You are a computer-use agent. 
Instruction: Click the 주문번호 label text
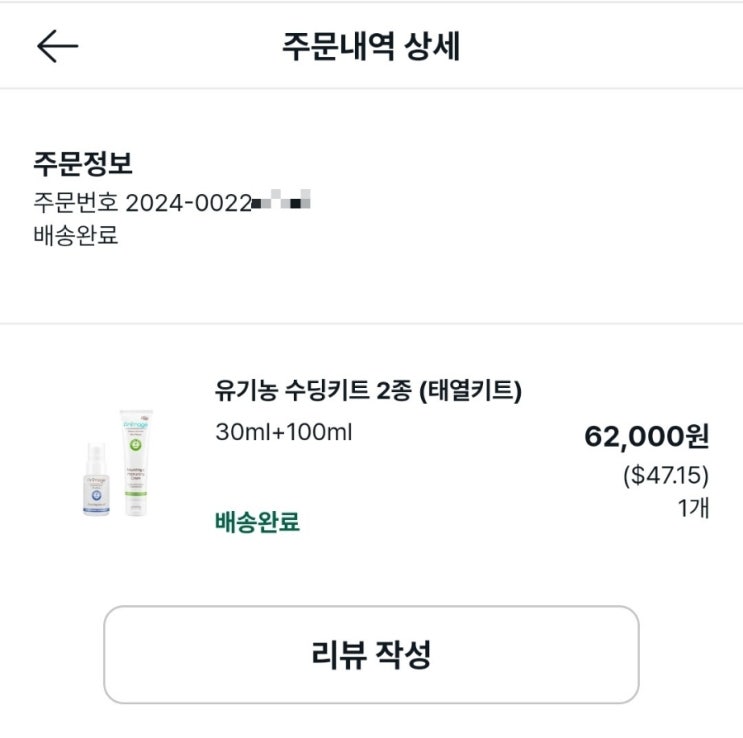click(75, 202)
